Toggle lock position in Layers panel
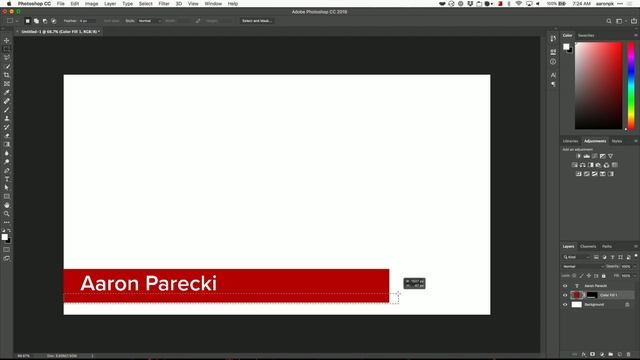Viewport: 640px width, 360px height. pyautogui.click(x=589, y=276)
